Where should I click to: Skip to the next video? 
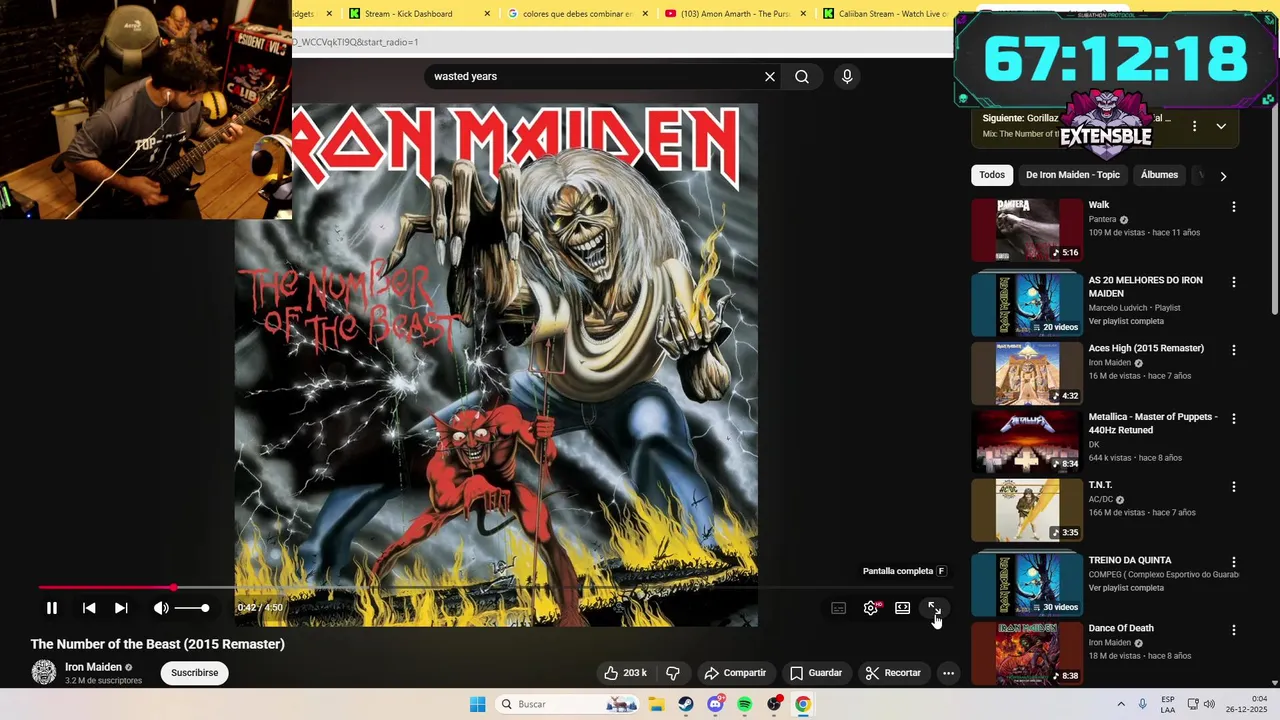(121, 608)
